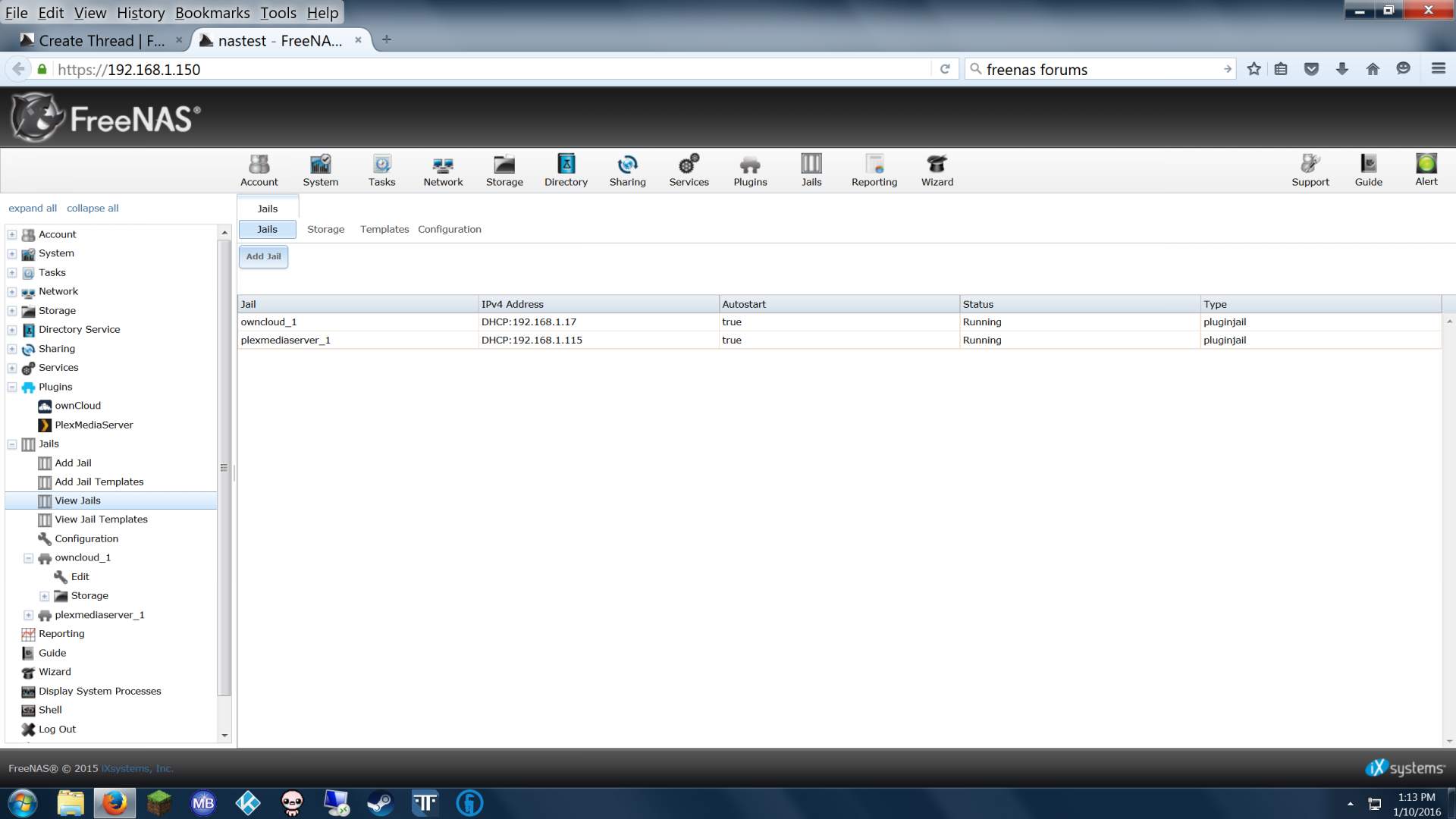Select the owncloud_1 jail row
Viewport: 1456px width, 819px height.
(x=839, y=322)
